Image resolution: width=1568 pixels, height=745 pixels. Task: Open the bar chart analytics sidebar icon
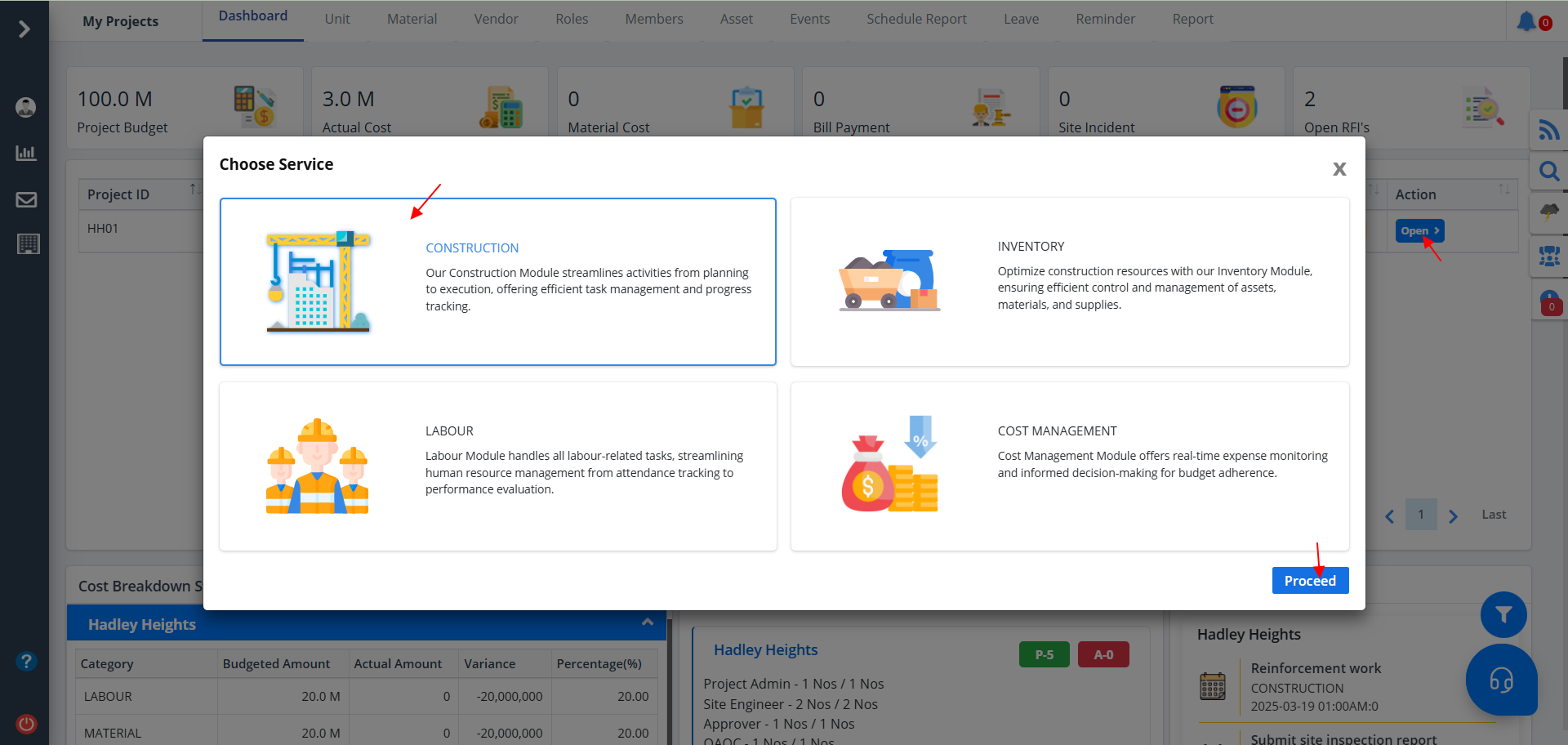tap(26, 153)
